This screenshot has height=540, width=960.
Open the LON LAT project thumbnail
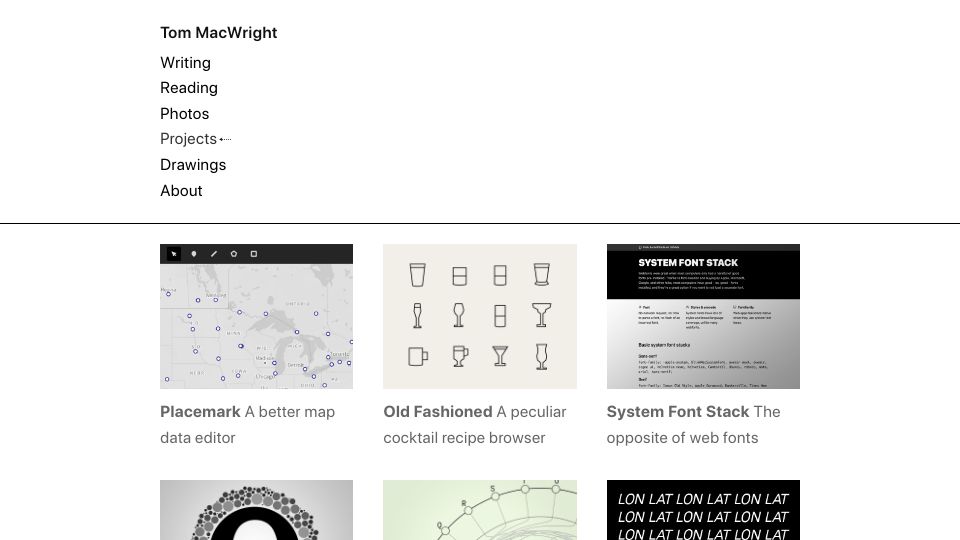click(703, 510)
